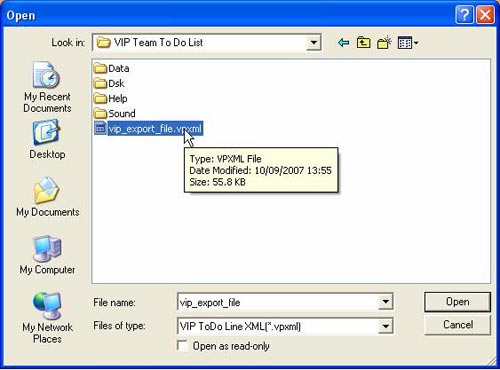The height and width of the screenshot is (370, 500).
Task: Click the folder icon in Look in box
Action: point(103,43)
